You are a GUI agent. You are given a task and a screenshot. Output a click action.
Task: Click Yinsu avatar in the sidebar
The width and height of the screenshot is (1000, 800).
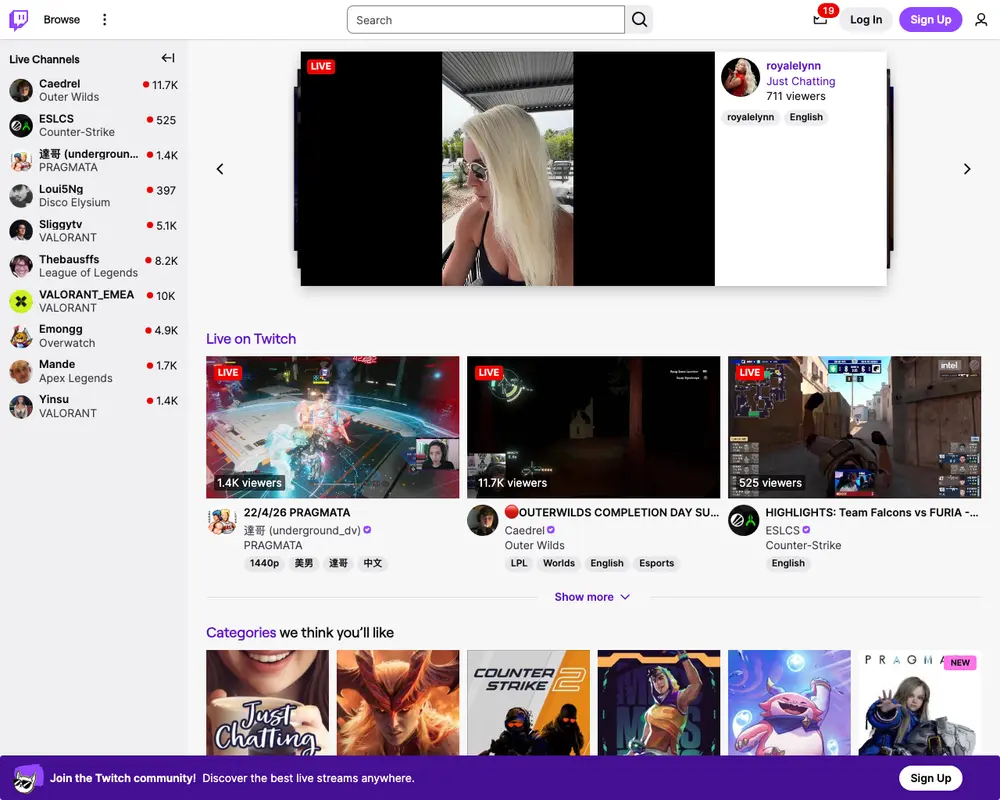21,406
